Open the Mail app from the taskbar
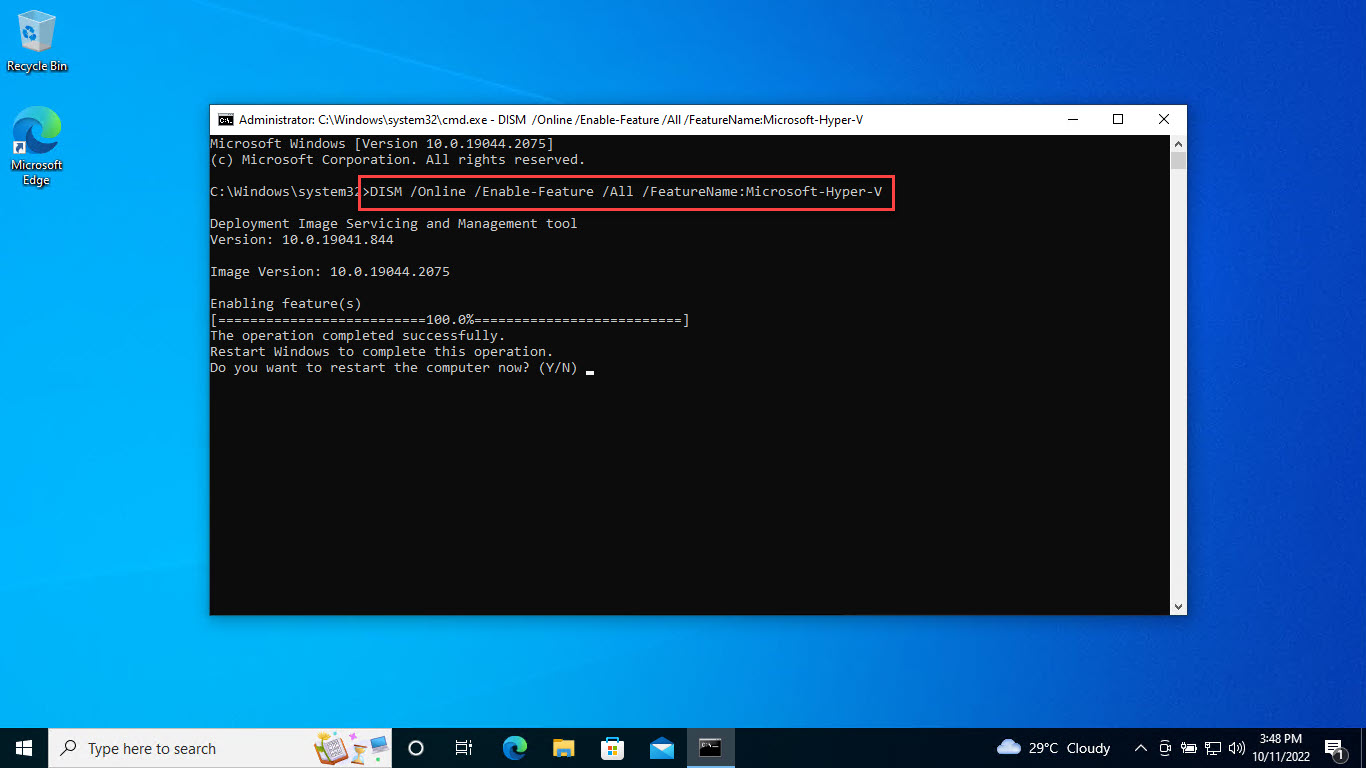The width and height of the screenshot is (1366, 768). [659, 748]
